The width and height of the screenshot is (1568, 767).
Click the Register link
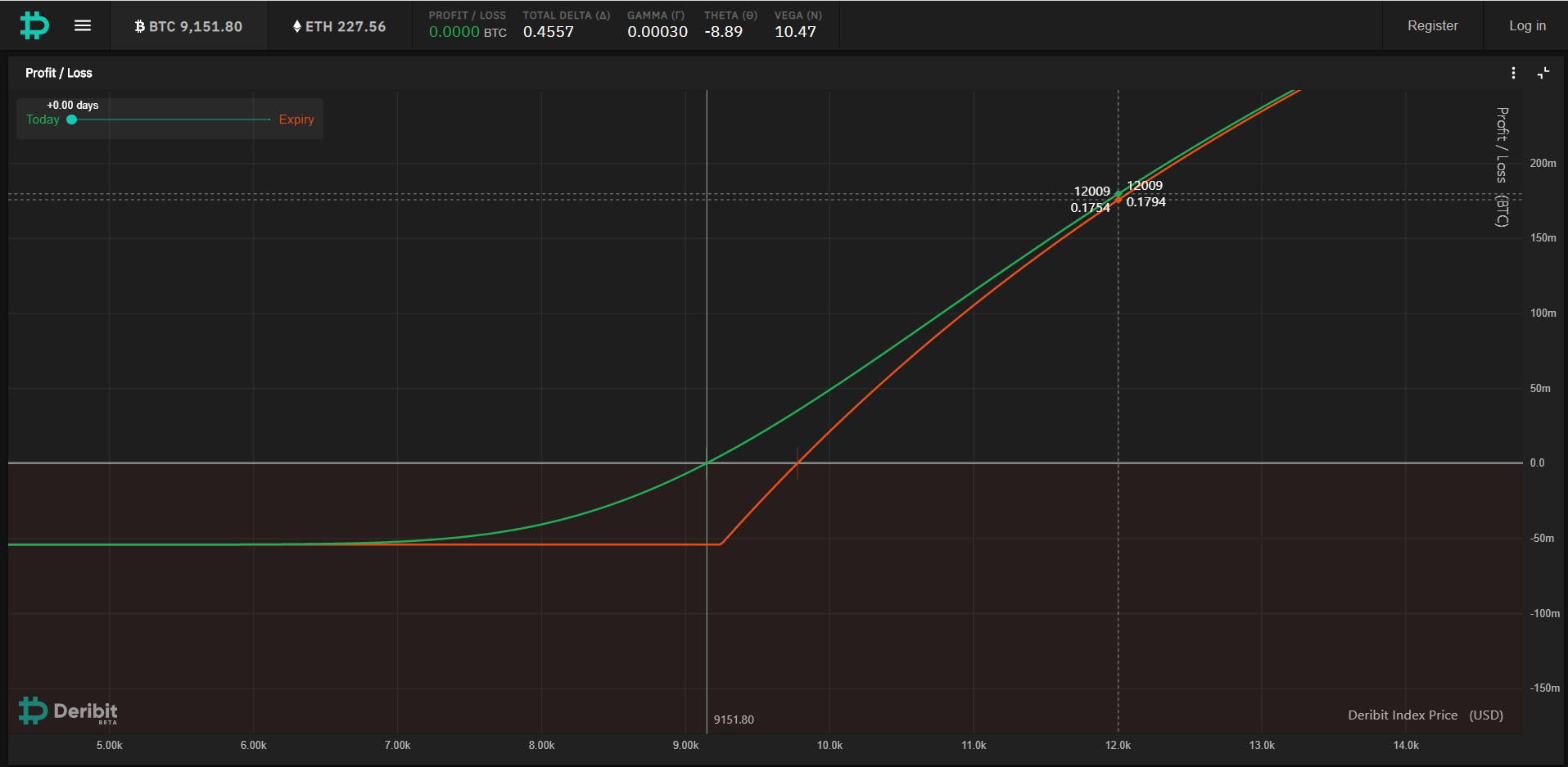[x=1432, y=25]
